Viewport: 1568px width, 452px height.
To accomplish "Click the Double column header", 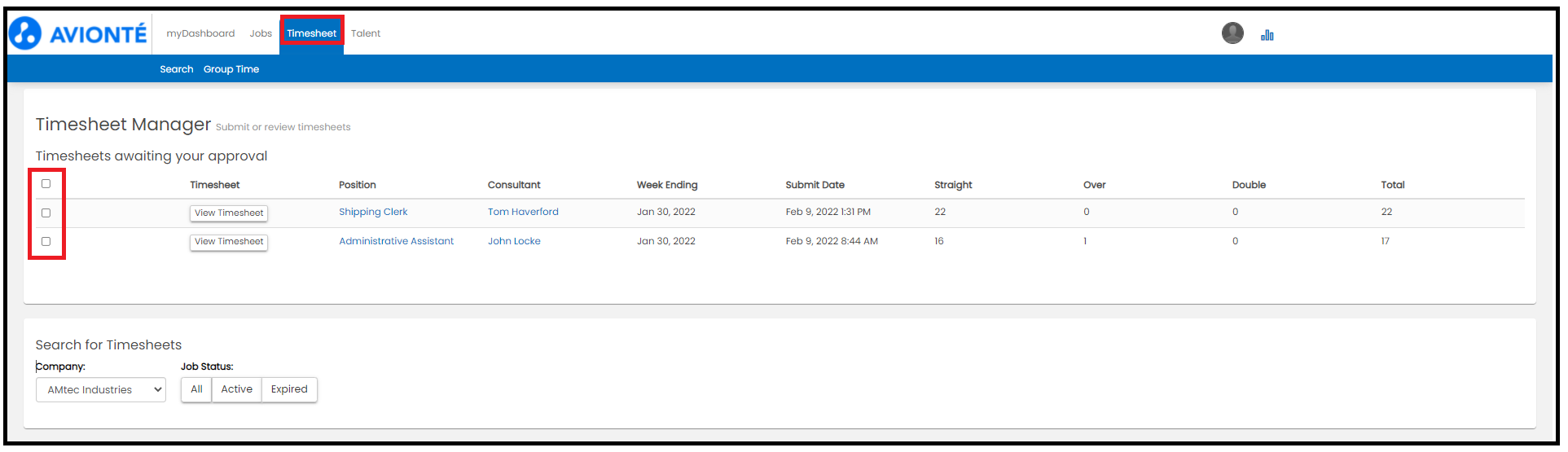I will pyautogui.click(x=1249, y=185).
